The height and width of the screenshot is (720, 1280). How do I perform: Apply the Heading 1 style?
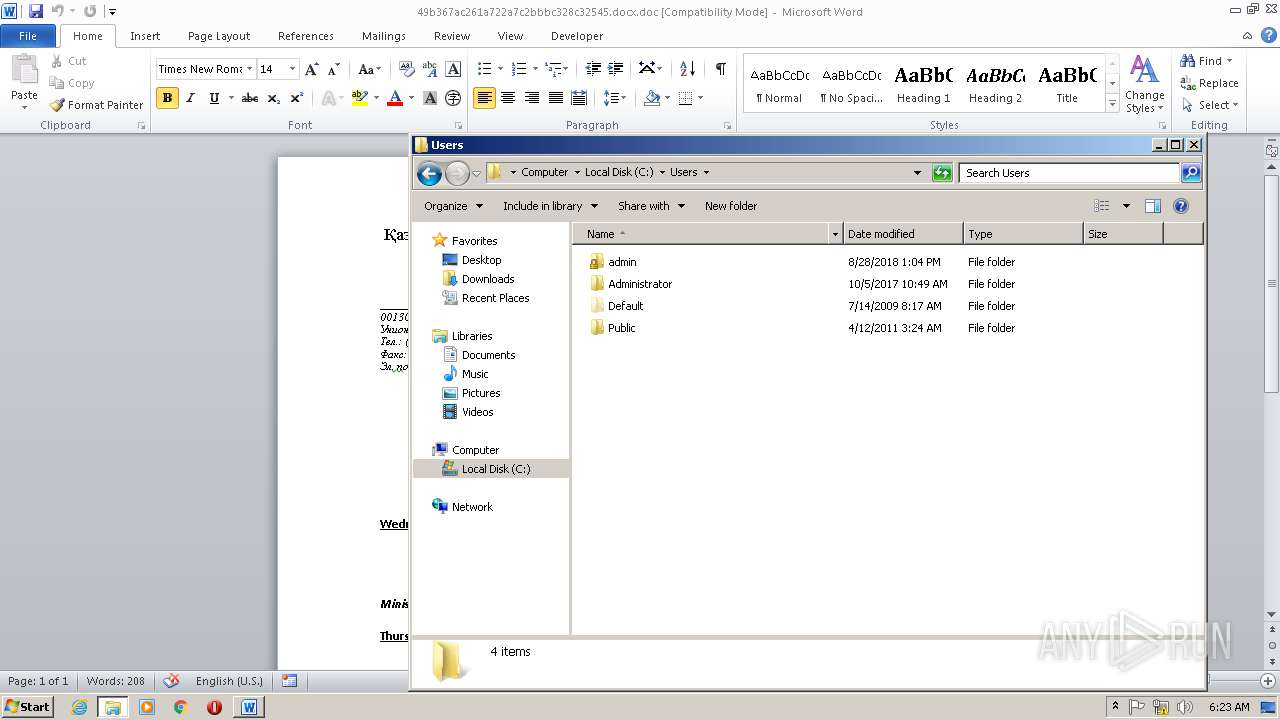[924, 84]
